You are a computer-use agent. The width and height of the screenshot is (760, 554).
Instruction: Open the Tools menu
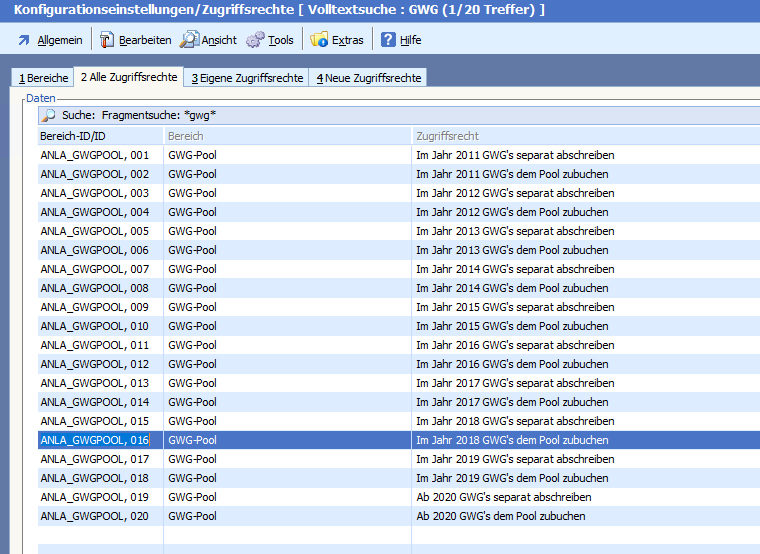280,40
